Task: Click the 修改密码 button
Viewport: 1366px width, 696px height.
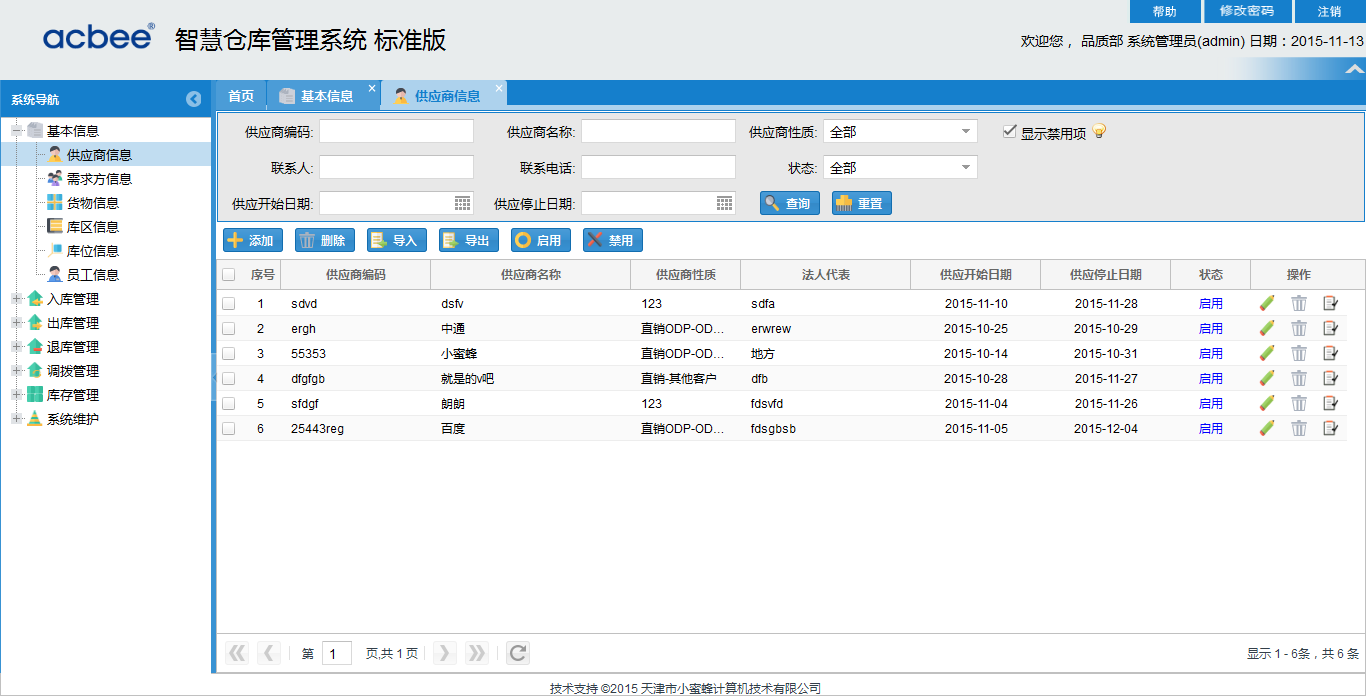Action: pyautogui.click(x=1247, y=11)
